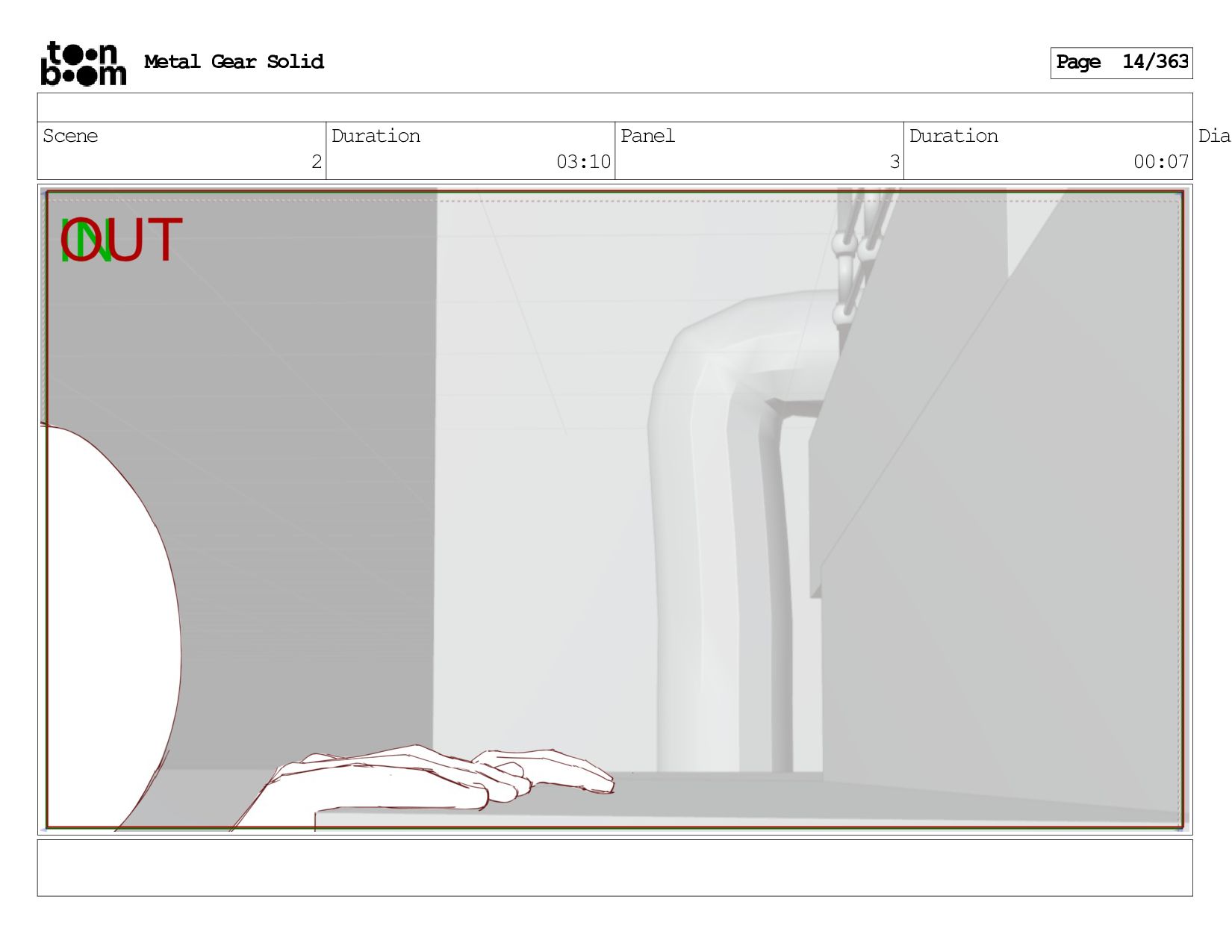The width and height of the screenshot is (1232, 952).
Task: Click the 'Page 14/363' box
Action: [x=1121, y=63]
